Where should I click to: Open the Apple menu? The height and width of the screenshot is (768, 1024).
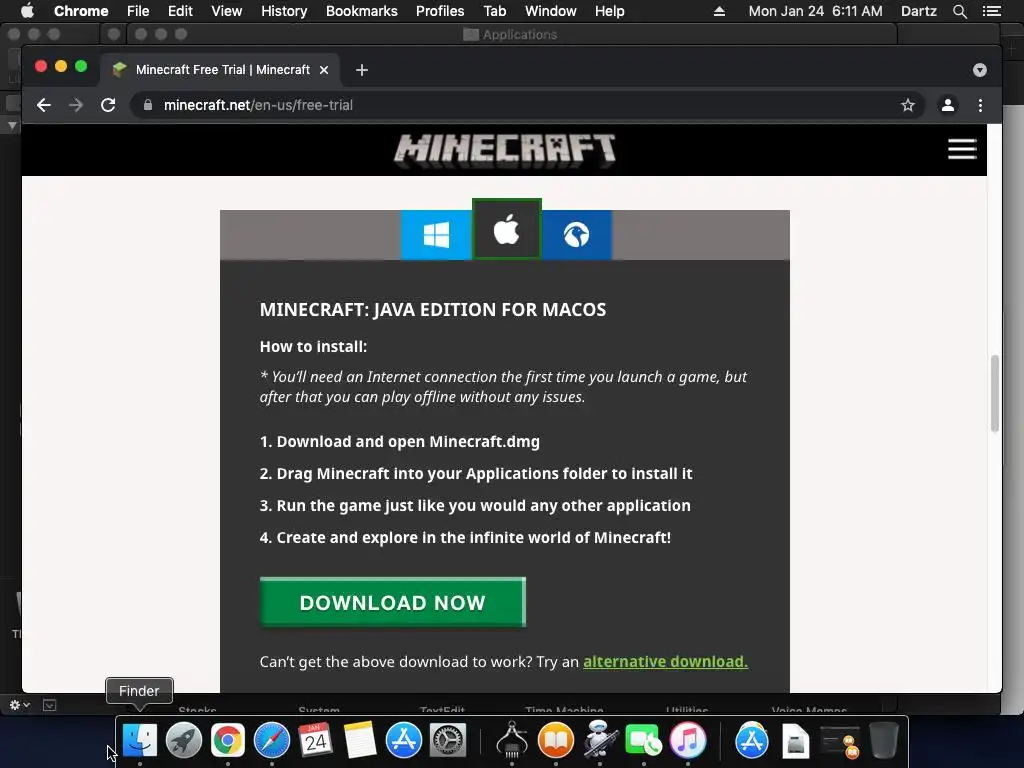click(27, 11)
